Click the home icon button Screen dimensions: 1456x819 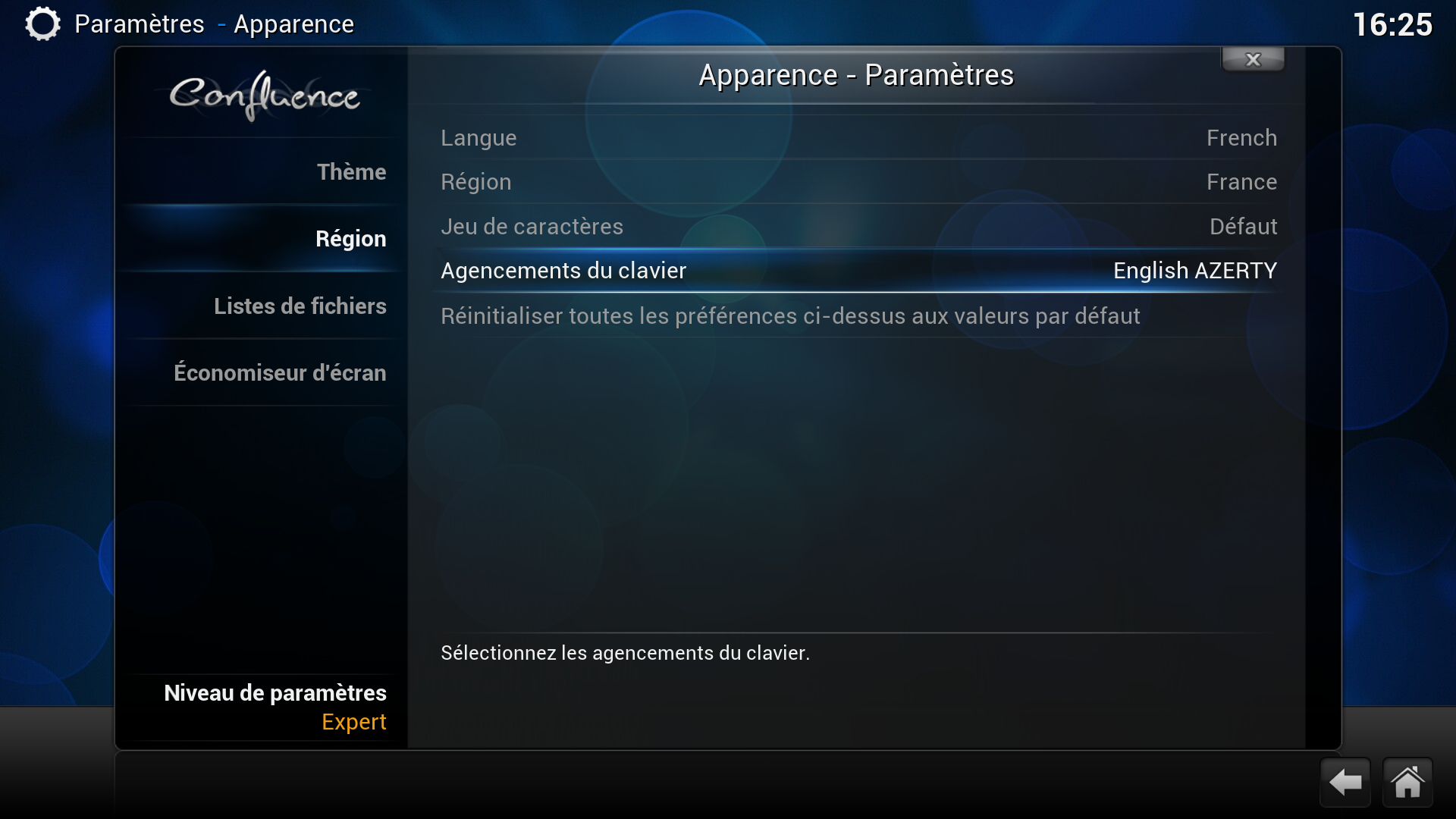[x=1407, y=782]
